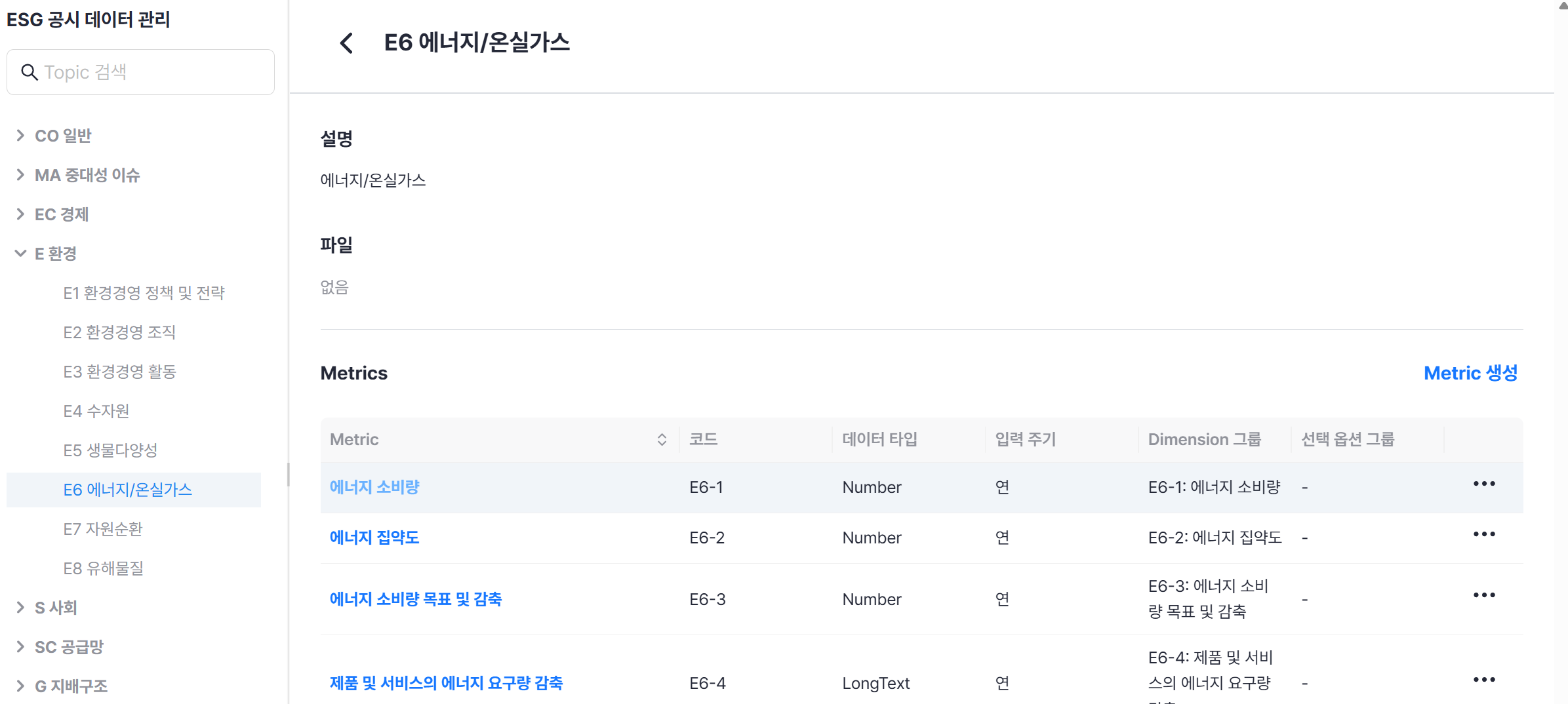Expand the MA 중대성 이슈 category
This screenshot has height=704, width=1568.
coord(20,175)
